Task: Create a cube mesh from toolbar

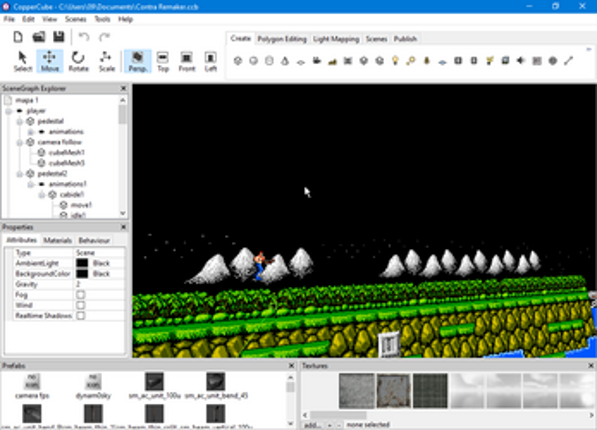Action: [238, 61]
